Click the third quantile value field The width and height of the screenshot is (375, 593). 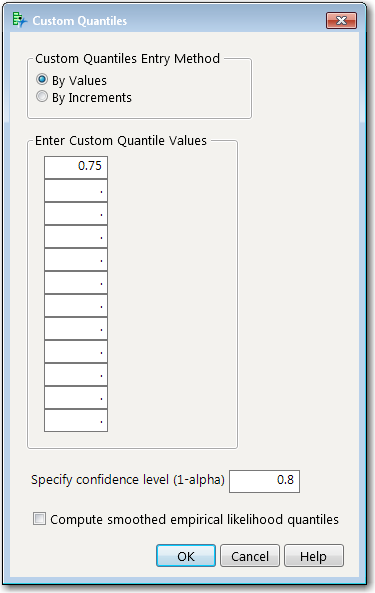click(76, 213)
